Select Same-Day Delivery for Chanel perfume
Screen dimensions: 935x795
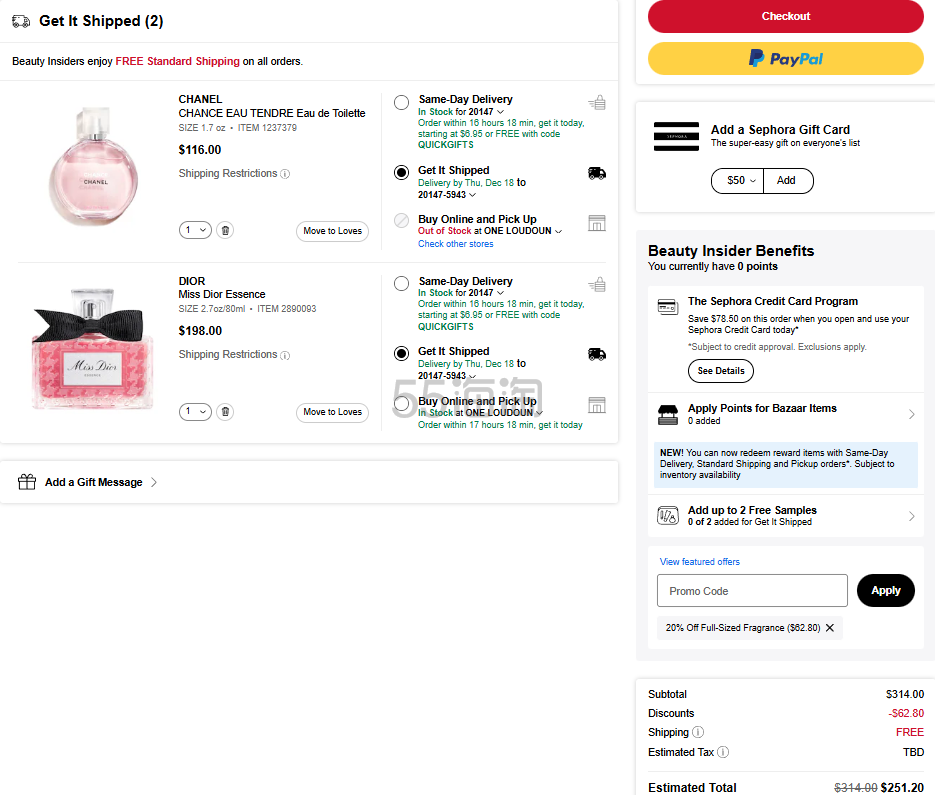point(401,102)
